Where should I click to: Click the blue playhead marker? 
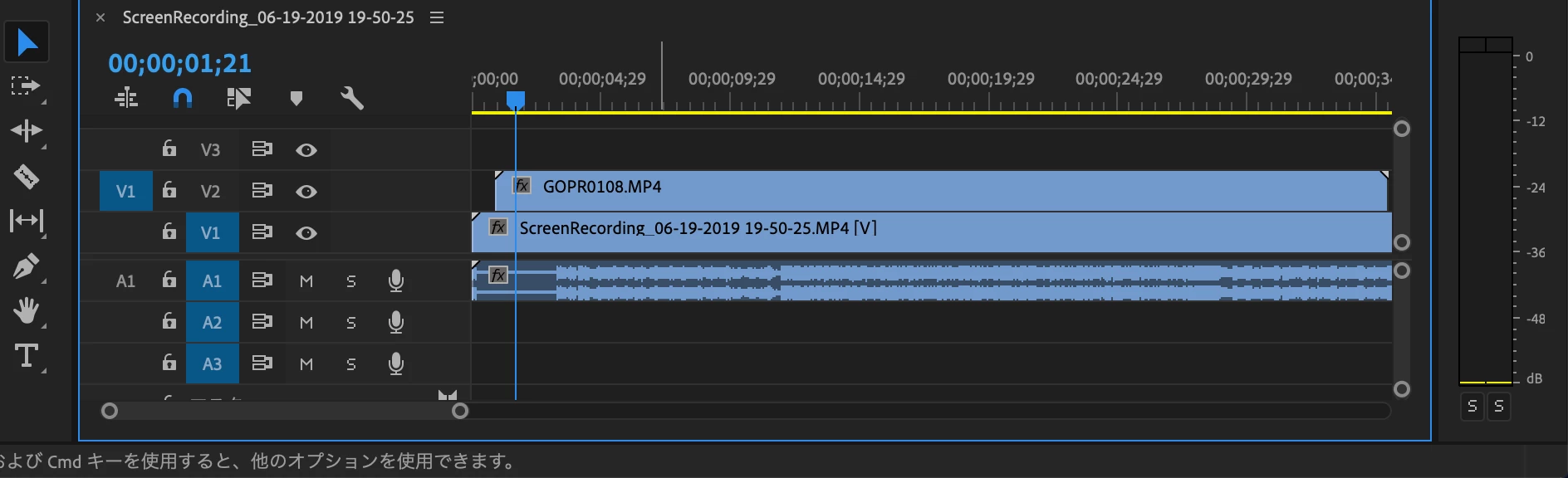[x=516, y=100]
